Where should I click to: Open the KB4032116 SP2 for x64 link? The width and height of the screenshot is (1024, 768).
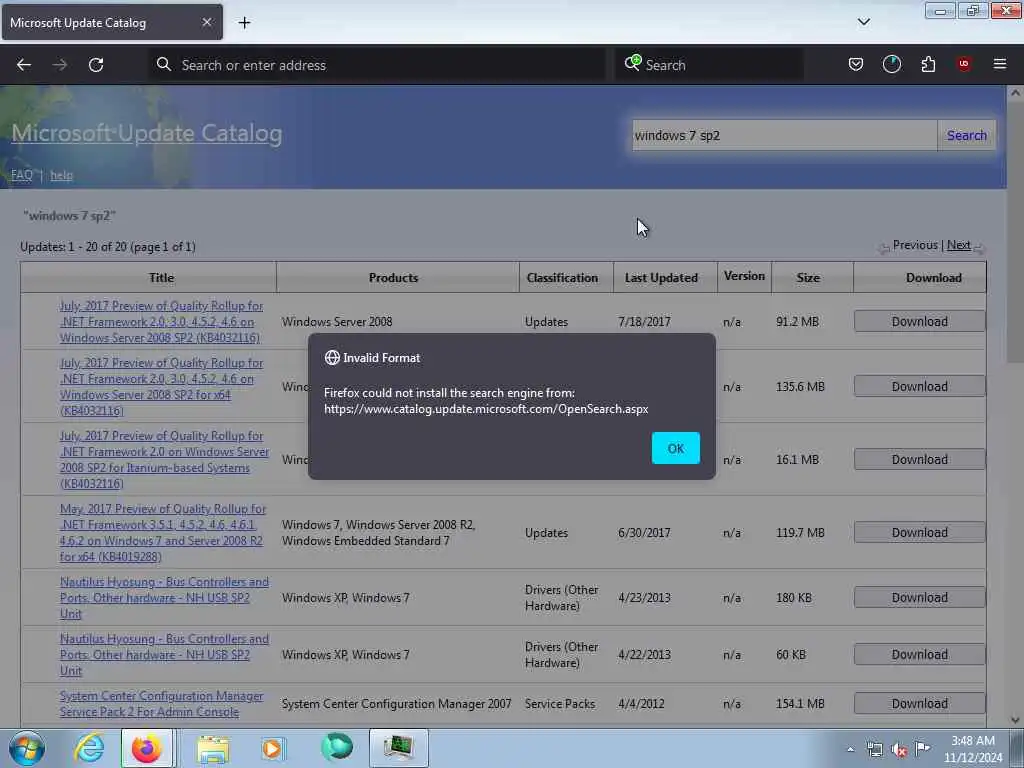[x=161, y=387]
